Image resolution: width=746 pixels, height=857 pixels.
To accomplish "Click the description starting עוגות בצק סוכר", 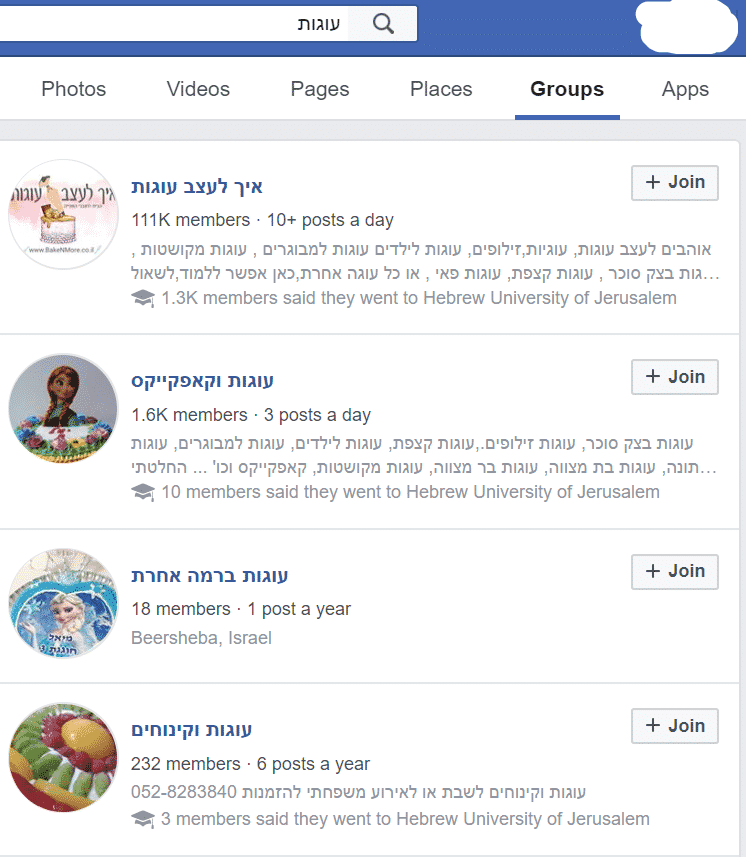I will pos(424,455).
